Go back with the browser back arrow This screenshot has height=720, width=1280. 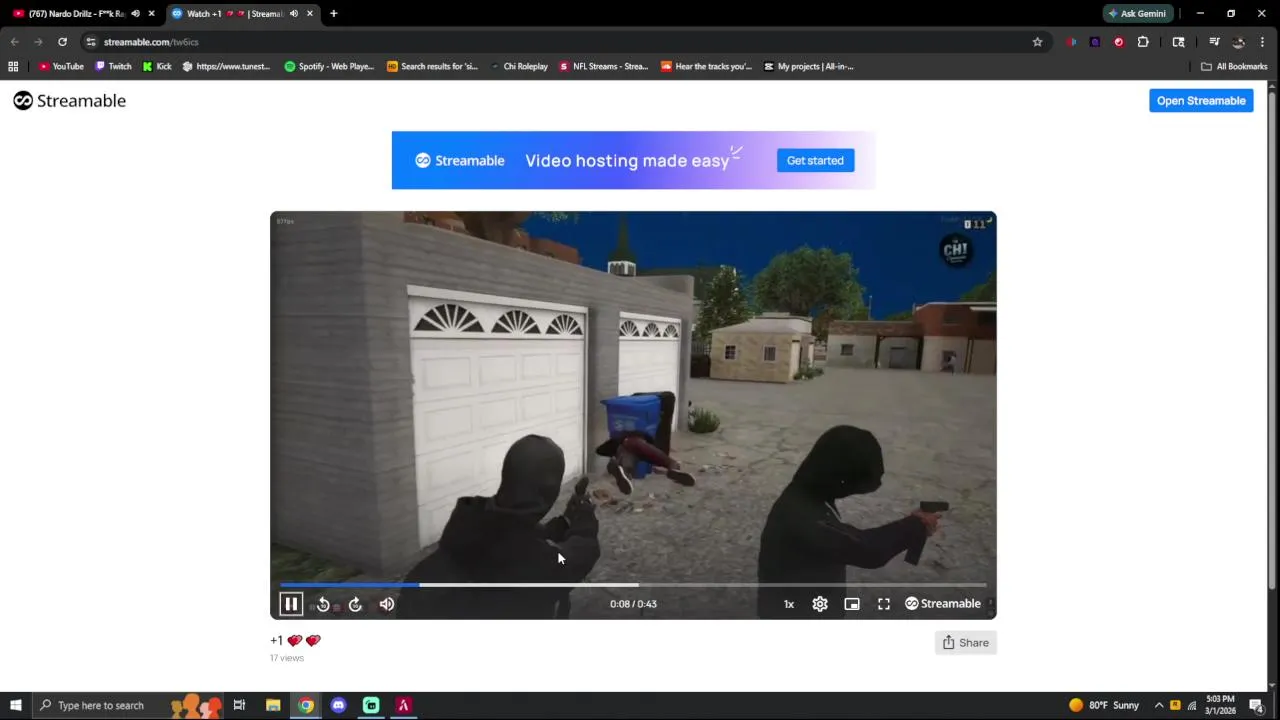14,42
